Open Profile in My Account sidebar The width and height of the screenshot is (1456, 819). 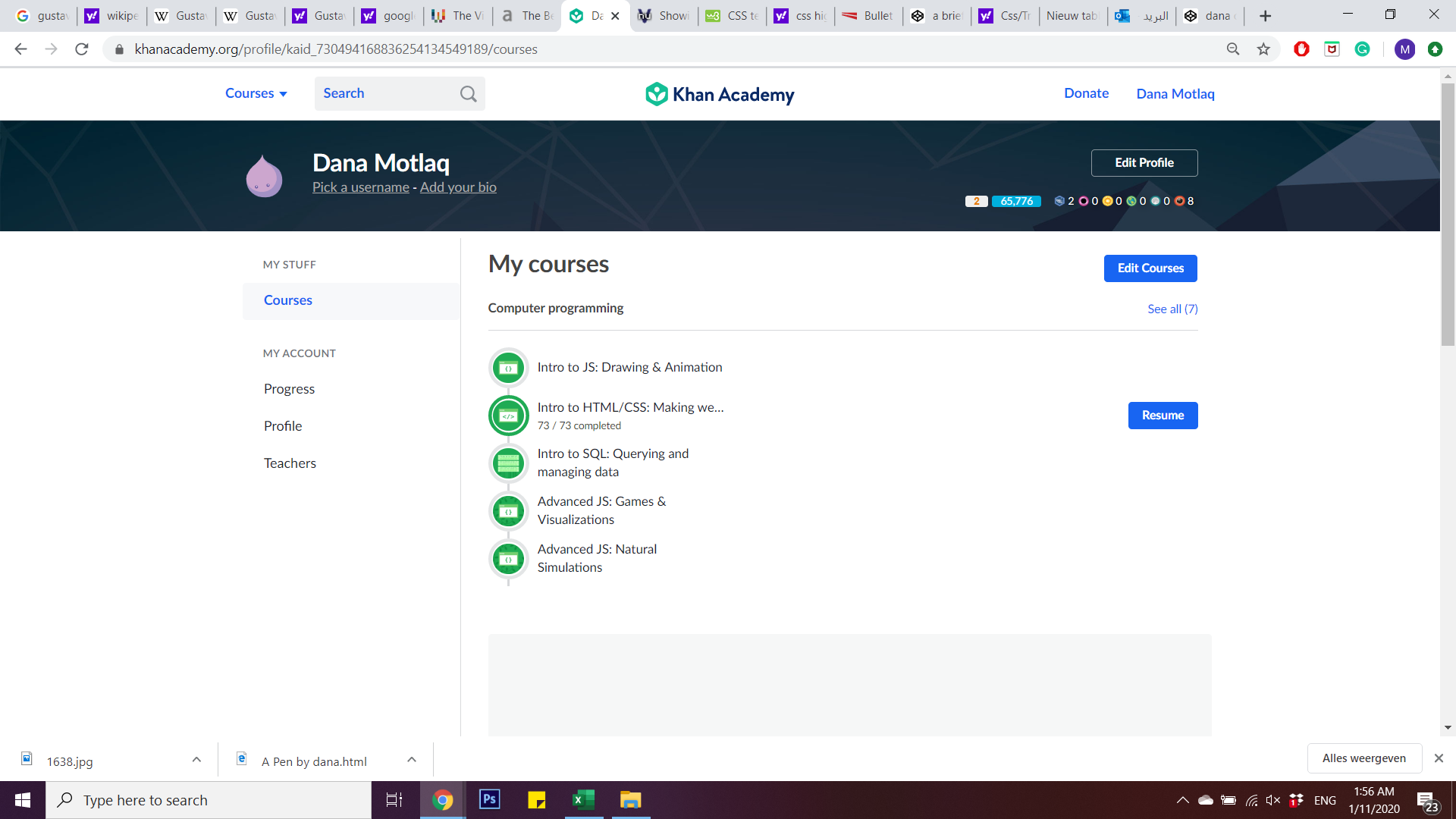[283, 426]
